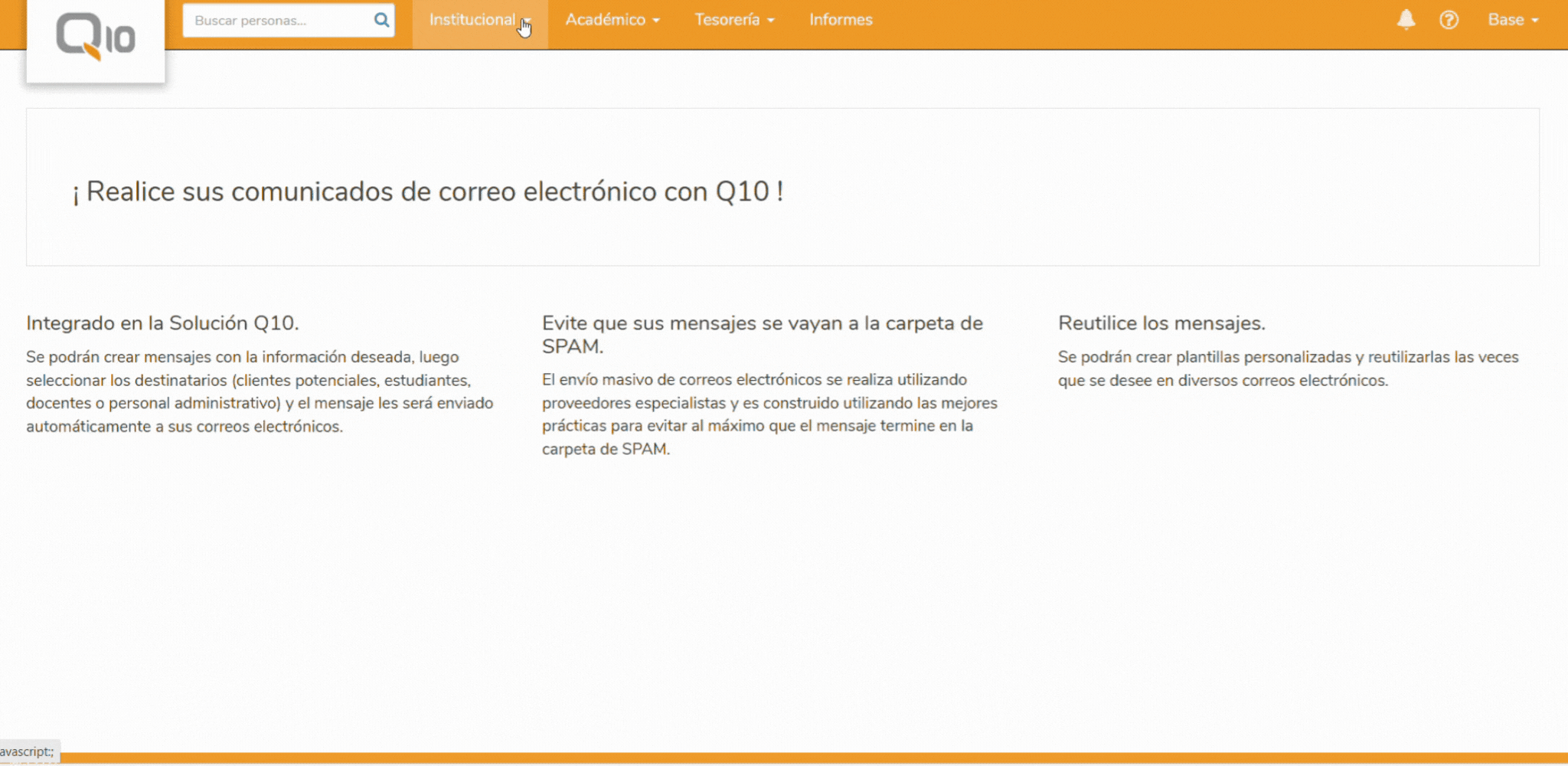Screen dimensions: 1568x766
Task: Select the bell icon in the orange navbar
Action: (x=1404, y=20)
